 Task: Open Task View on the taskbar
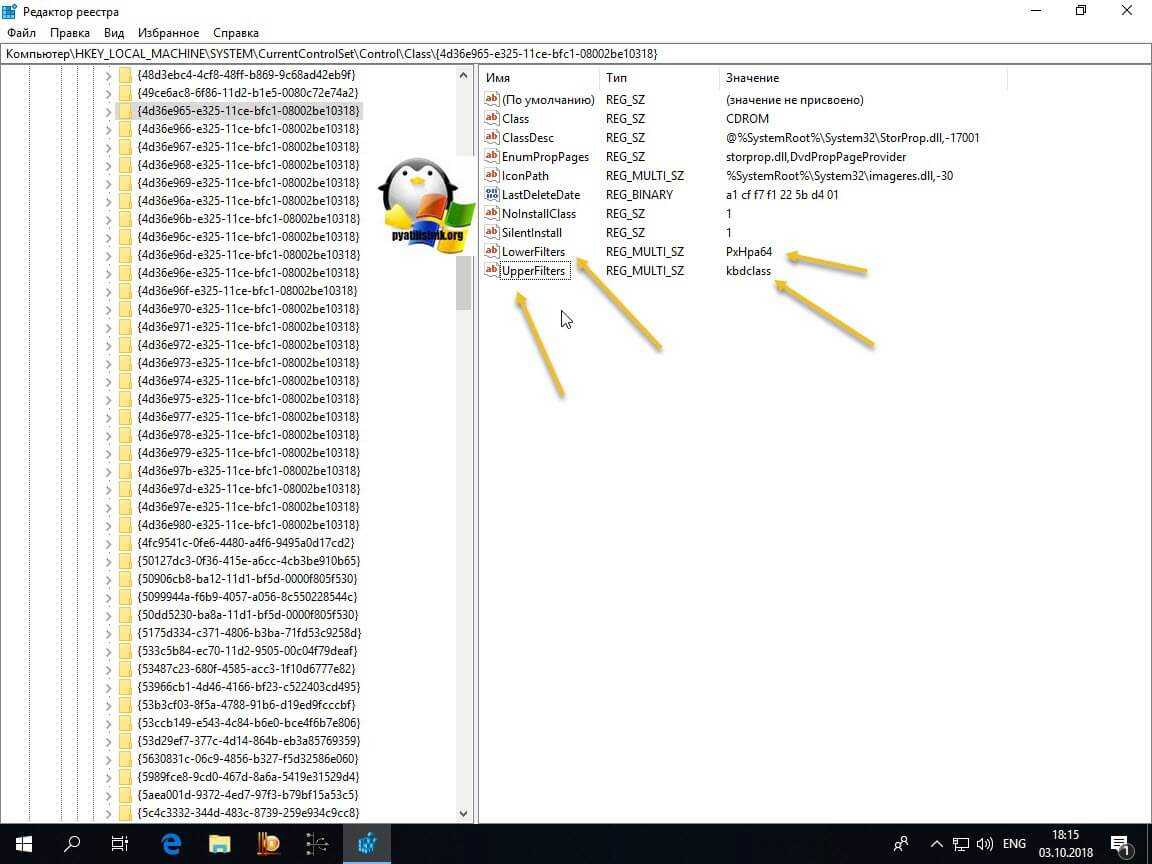coord(120,843)
